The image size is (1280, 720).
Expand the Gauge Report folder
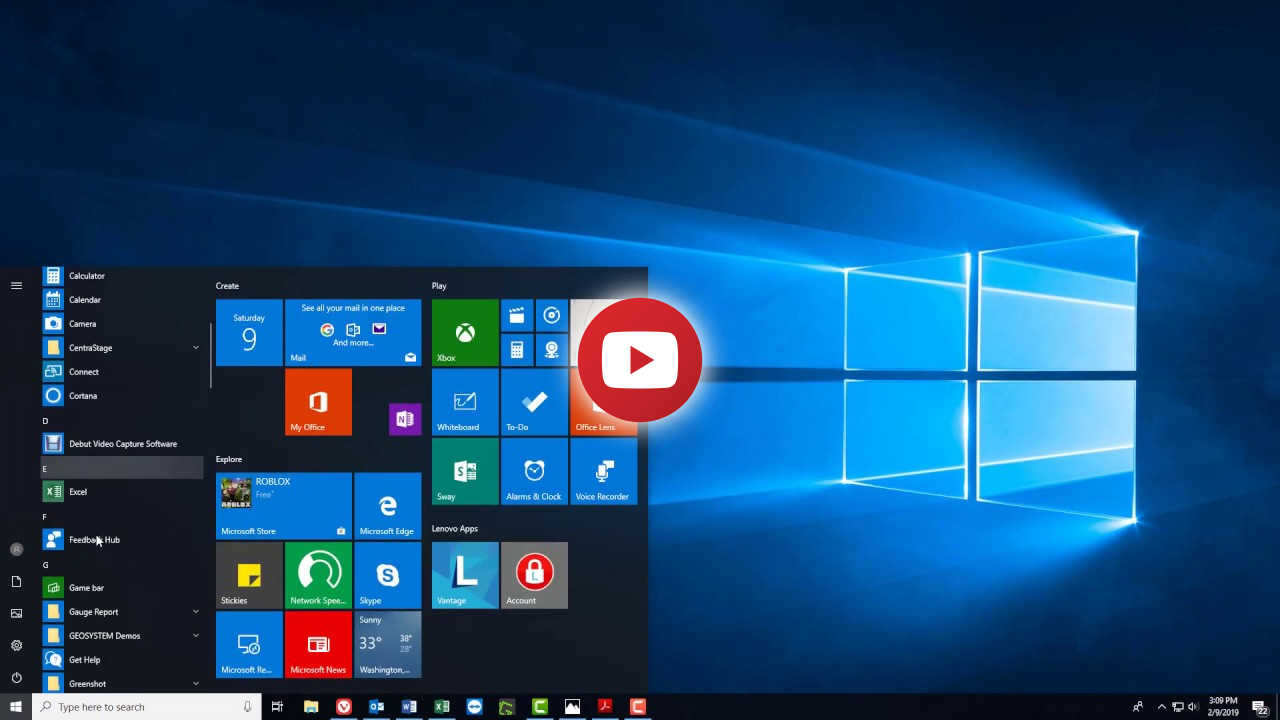click(x=196, y=612)
